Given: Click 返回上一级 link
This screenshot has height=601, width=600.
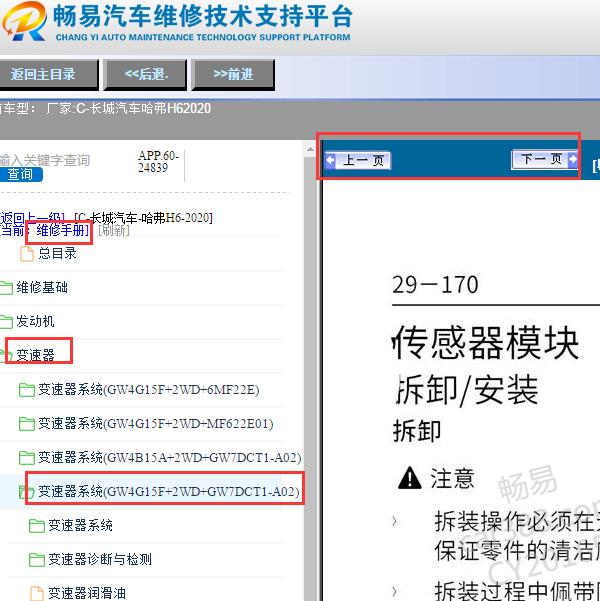Looking at the screenshot, I should [x=32, y=218].
